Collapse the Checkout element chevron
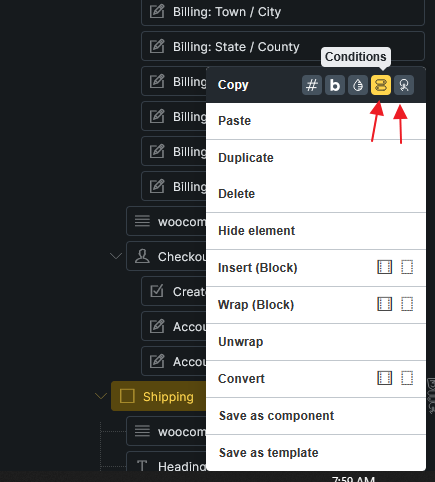This screenshot has height=482, width=435. click(116, 256)
